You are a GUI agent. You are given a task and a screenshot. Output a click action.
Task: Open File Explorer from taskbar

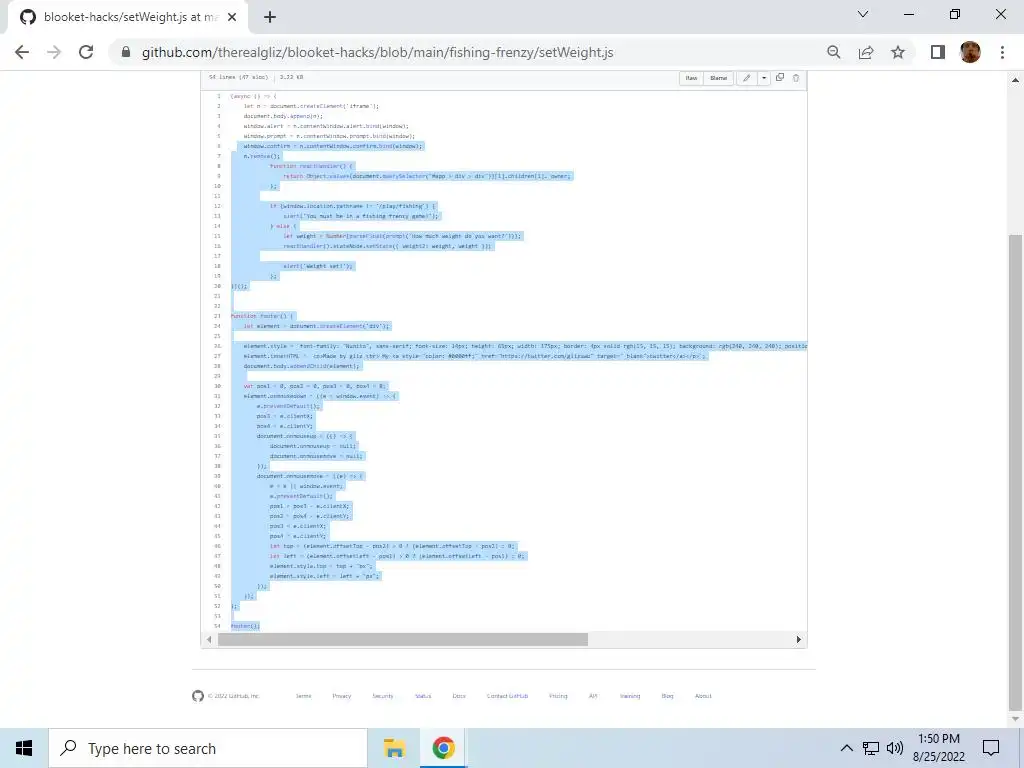(x=394, y=748)
